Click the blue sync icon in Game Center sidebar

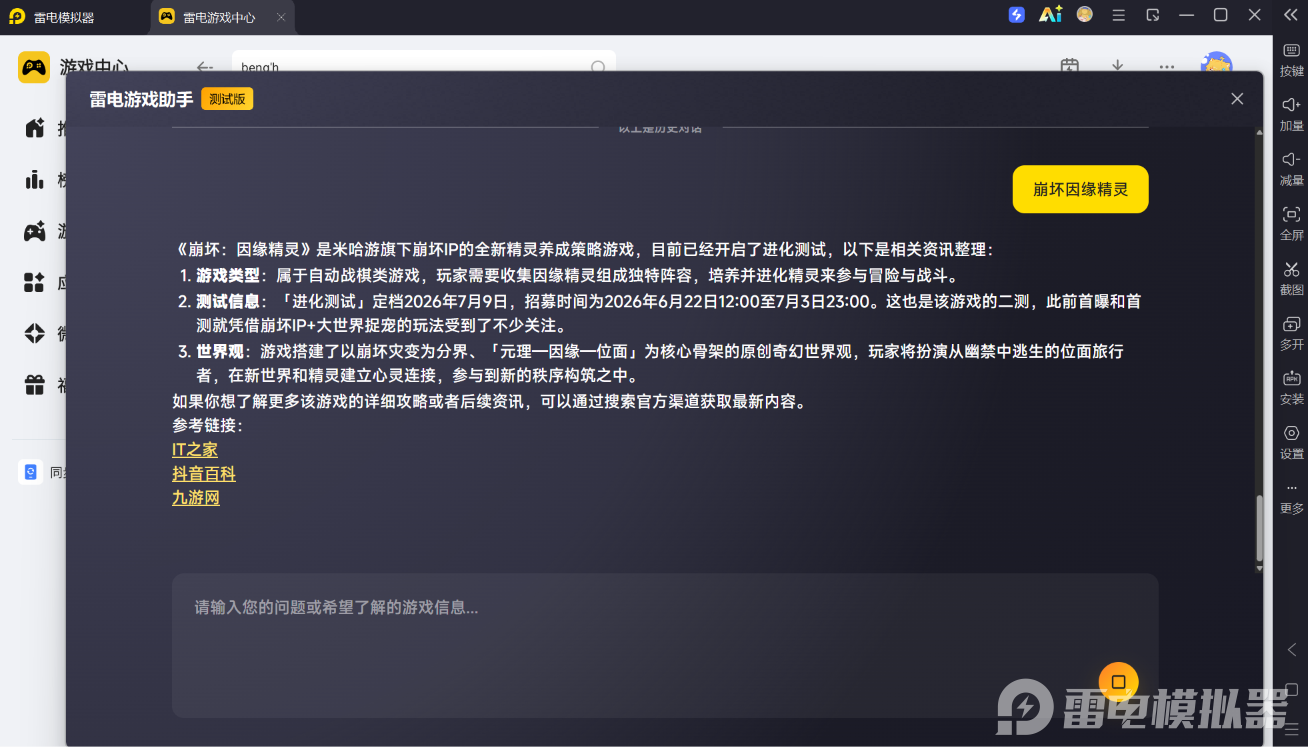[x=30, y=472]
